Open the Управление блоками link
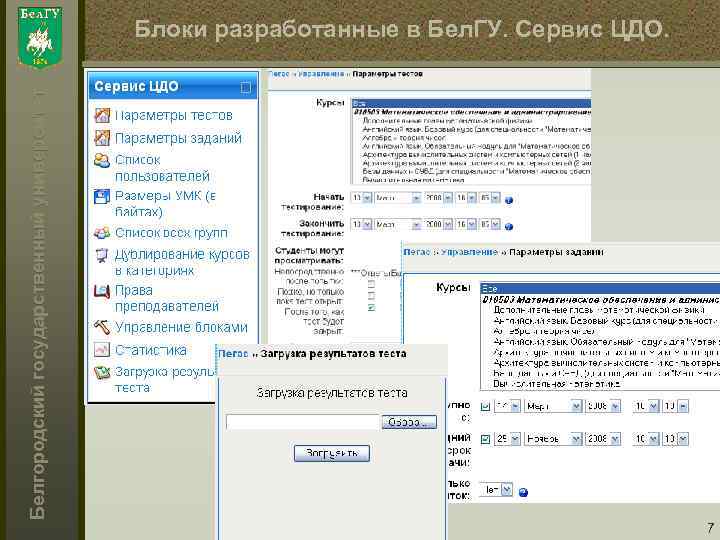The height and width of the screenshot is (540, 720). pos(181,327)
